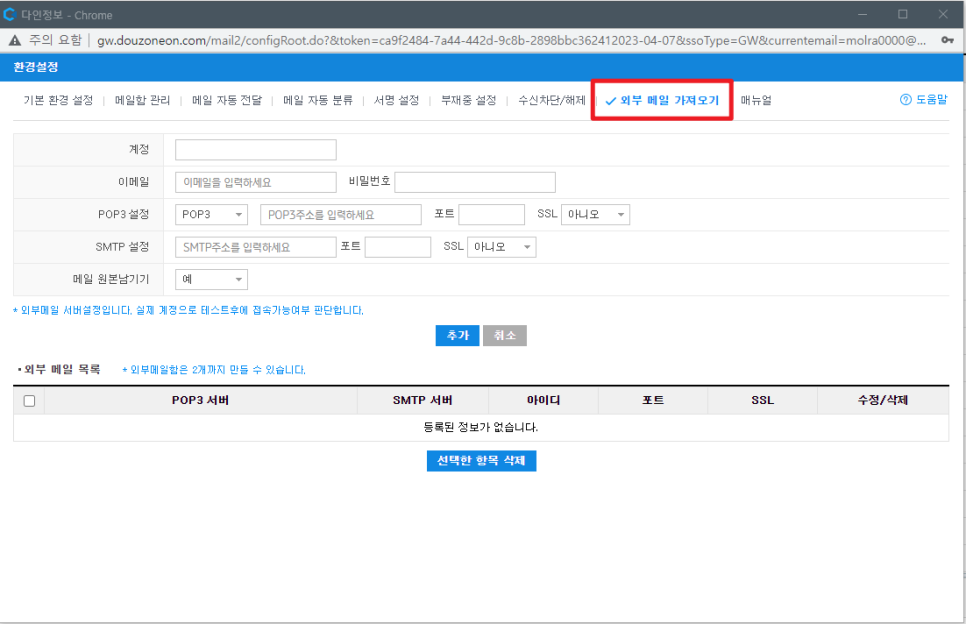Click the 포트 column header

tap(653, 400)
